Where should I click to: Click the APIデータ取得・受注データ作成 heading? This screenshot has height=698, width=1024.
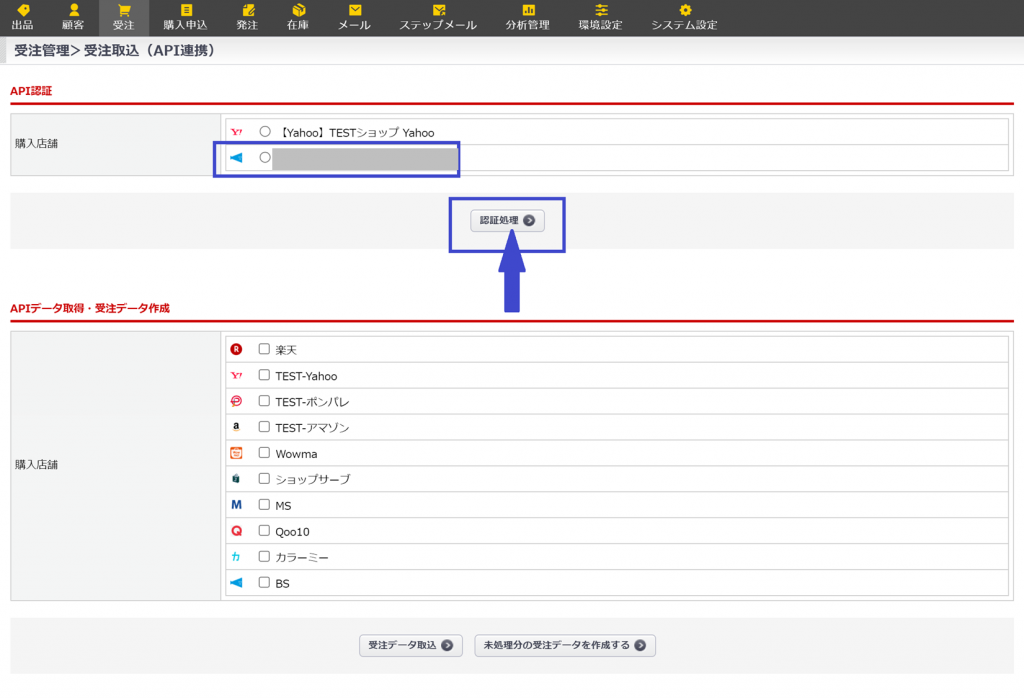pos(89,308)
